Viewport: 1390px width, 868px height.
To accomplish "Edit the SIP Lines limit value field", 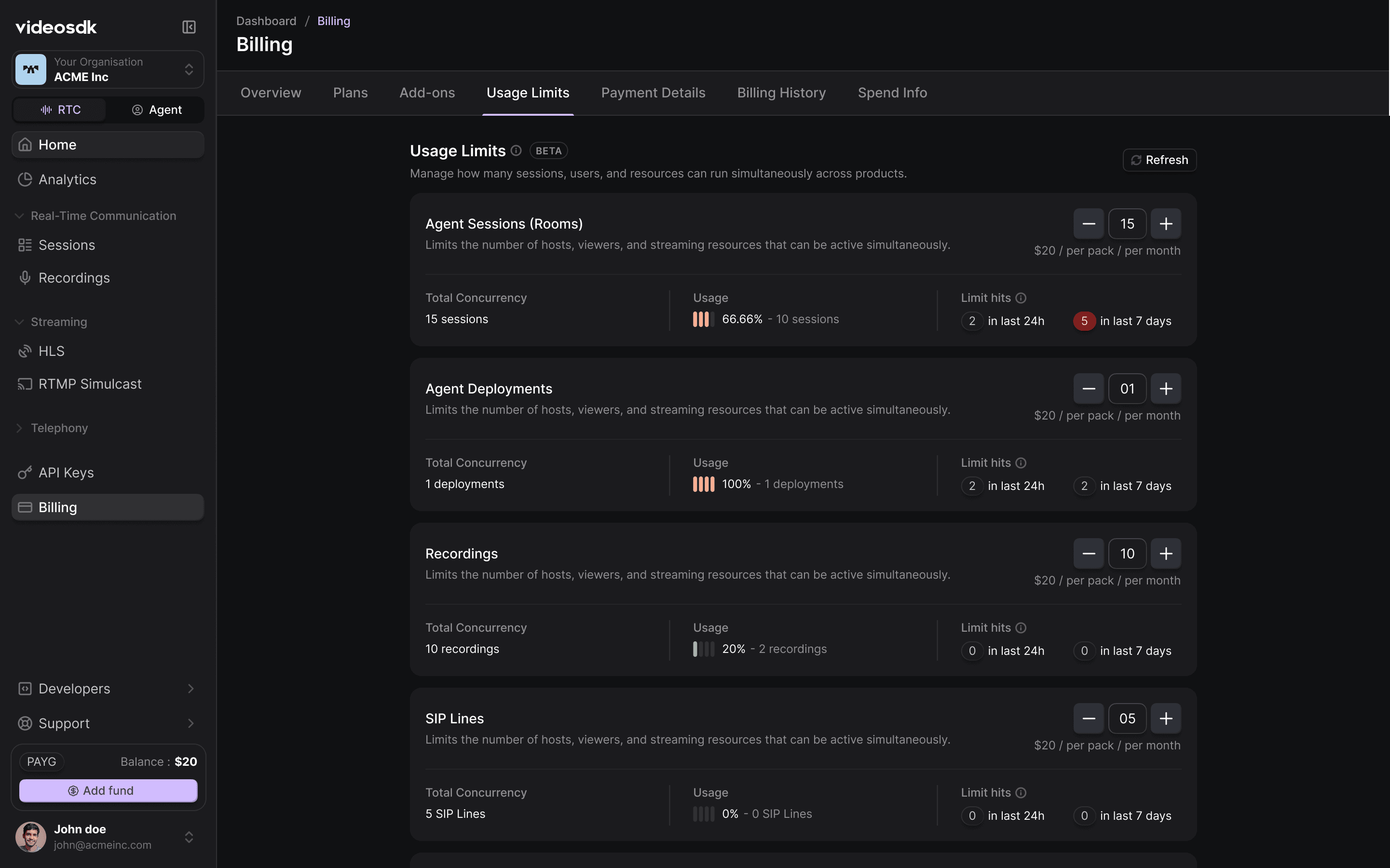I will click(x=1127, y=718).
